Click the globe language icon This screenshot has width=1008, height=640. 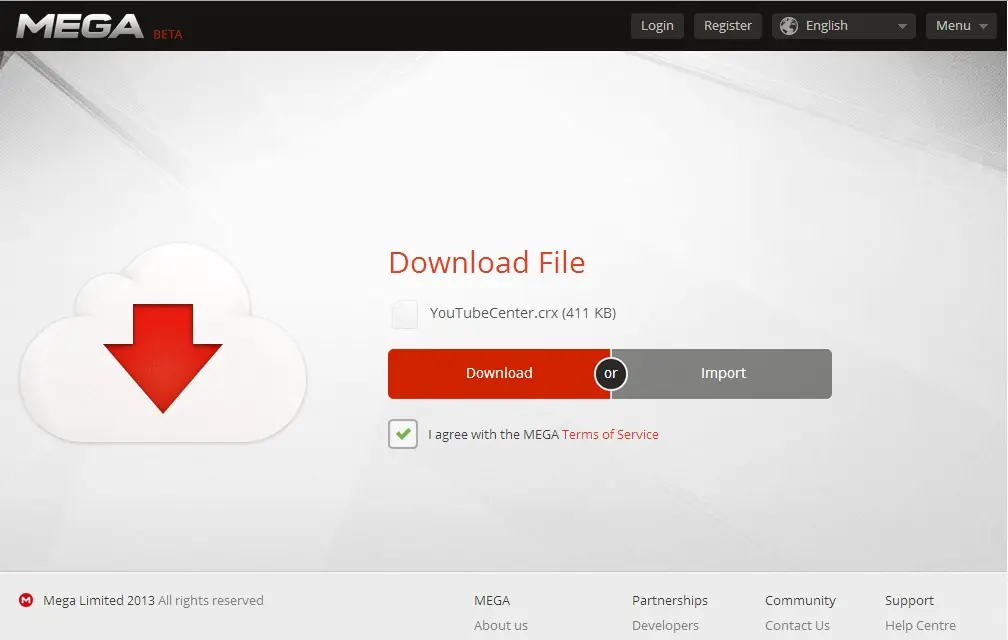(789, 26)
